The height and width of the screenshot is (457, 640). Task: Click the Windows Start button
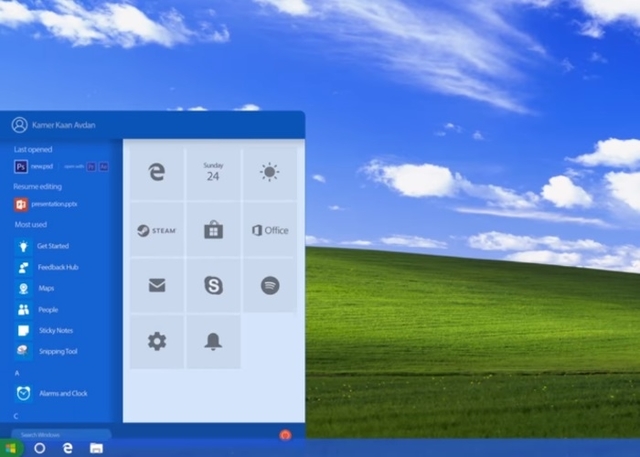pyautogui.click(x=11, y=448)
